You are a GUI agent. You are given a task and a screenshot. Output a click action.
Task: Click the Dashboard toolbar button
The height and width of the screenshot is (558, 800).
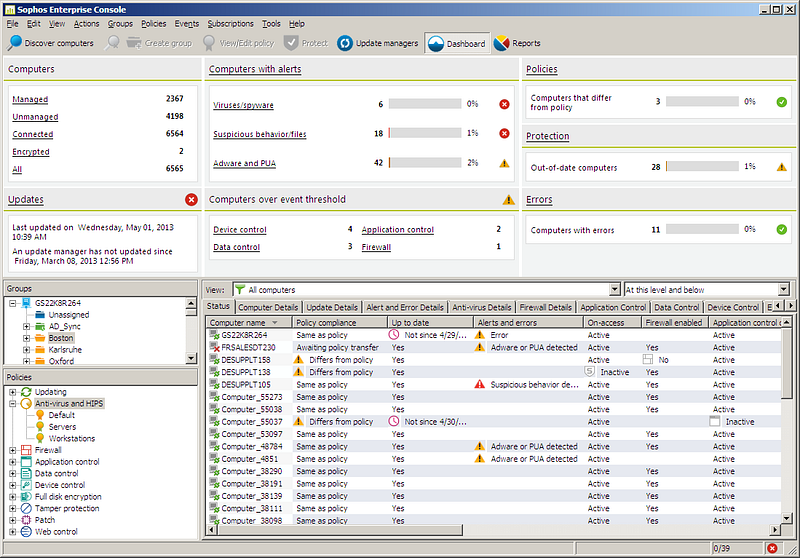[x=457, y=43]
